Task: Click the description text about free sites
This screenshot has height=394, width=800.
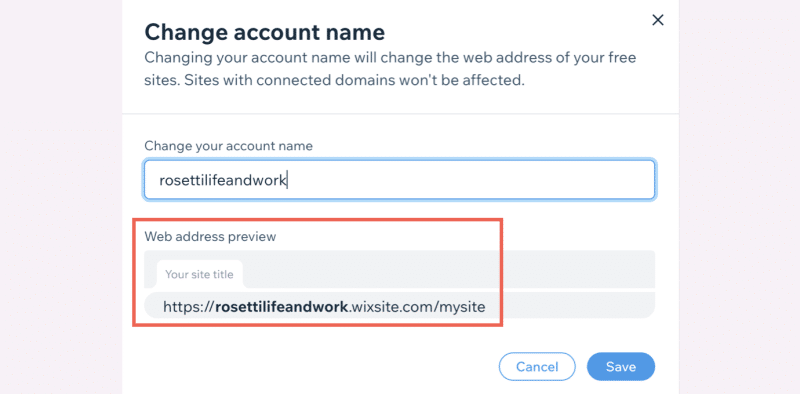Action: click(x=390, y=58)
